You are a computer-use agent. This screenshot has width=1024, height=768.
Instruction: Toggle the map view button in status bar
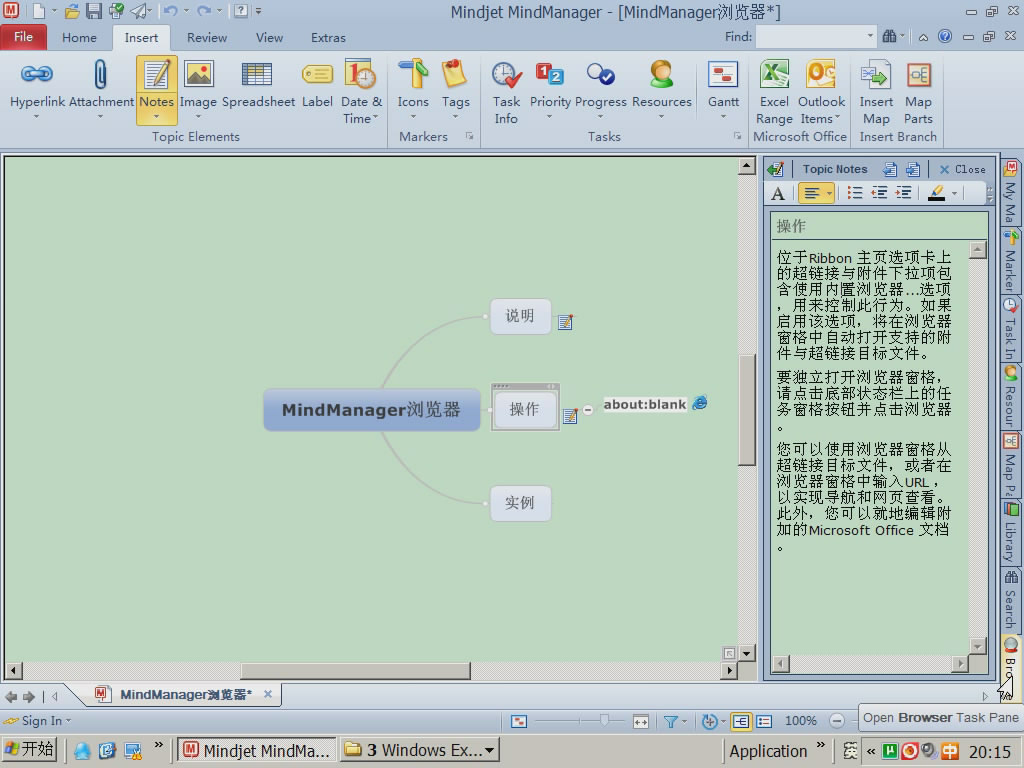pos(741,721)
